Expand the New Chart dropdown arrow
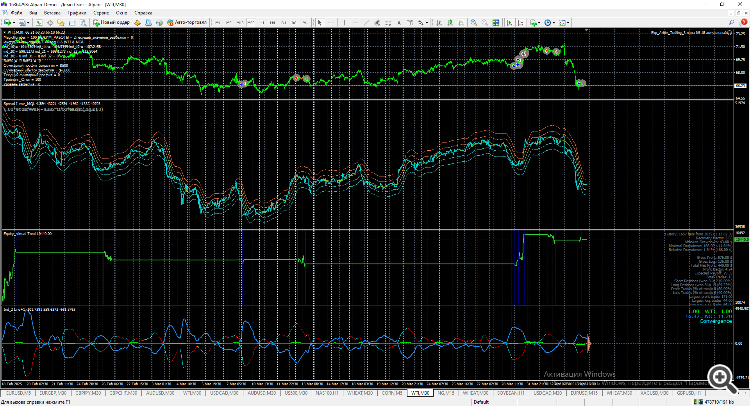Viewport: 750px width, 406px height. point(14,22)
